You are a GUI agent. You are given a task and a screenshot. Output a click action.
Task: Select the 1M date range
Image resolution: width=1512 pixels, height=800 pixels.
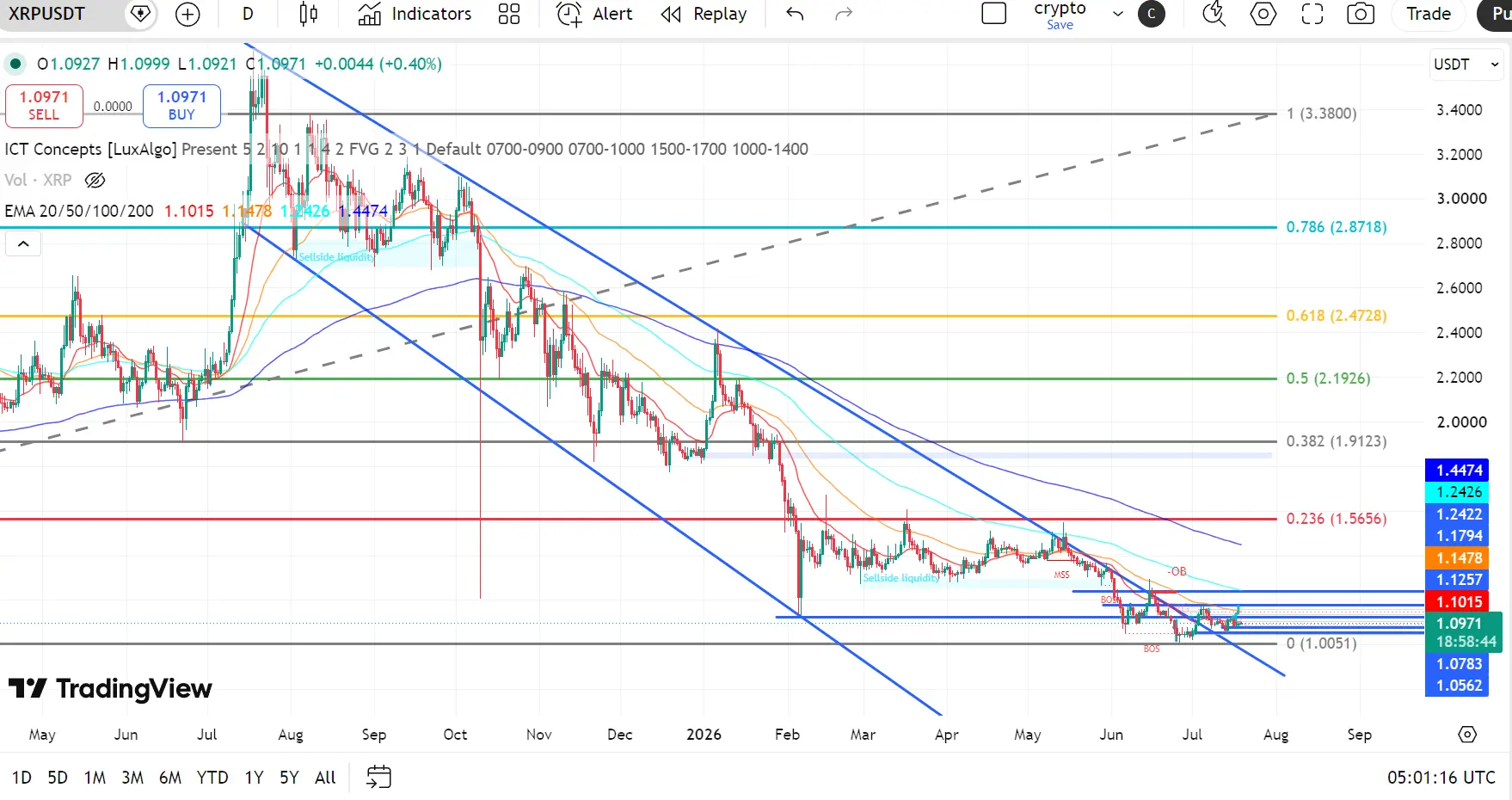tap(95, 778)
